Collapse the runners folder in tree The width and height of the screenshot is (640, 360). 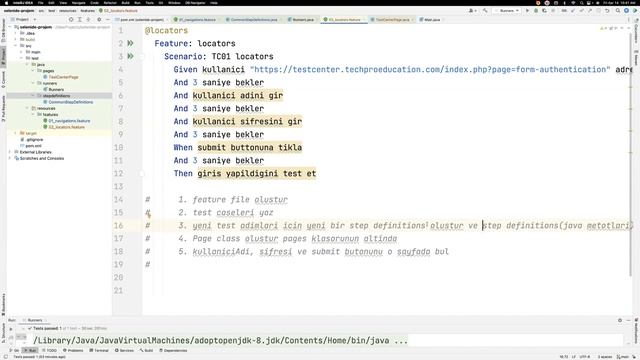tap(33, 83)
